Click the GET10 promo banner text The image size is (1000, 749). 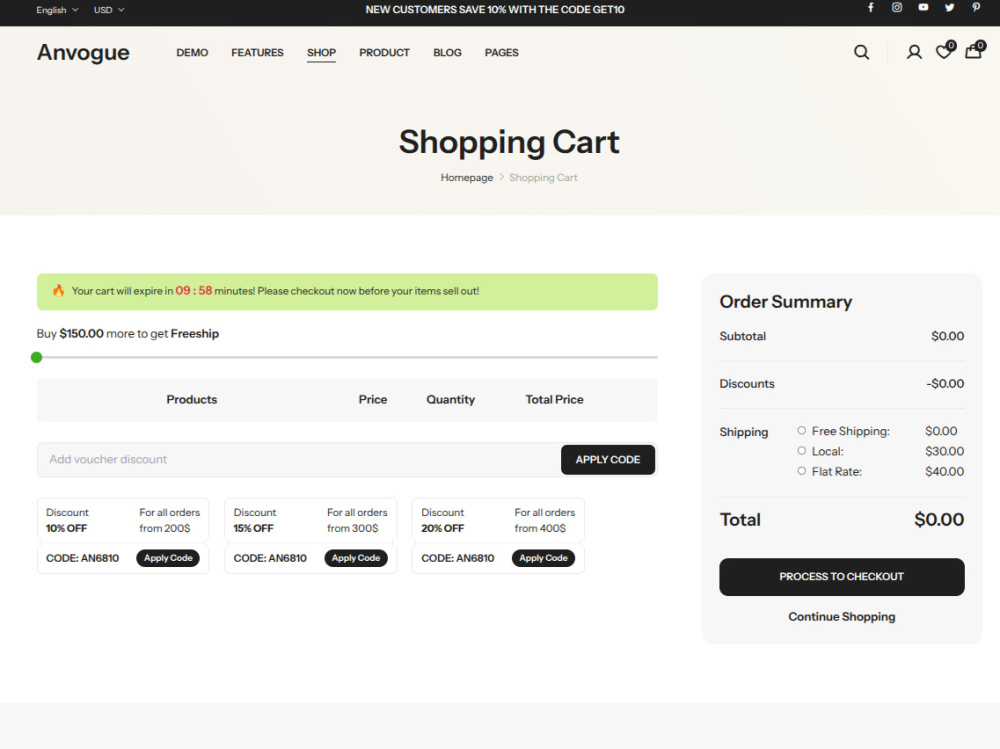point(495,10)
